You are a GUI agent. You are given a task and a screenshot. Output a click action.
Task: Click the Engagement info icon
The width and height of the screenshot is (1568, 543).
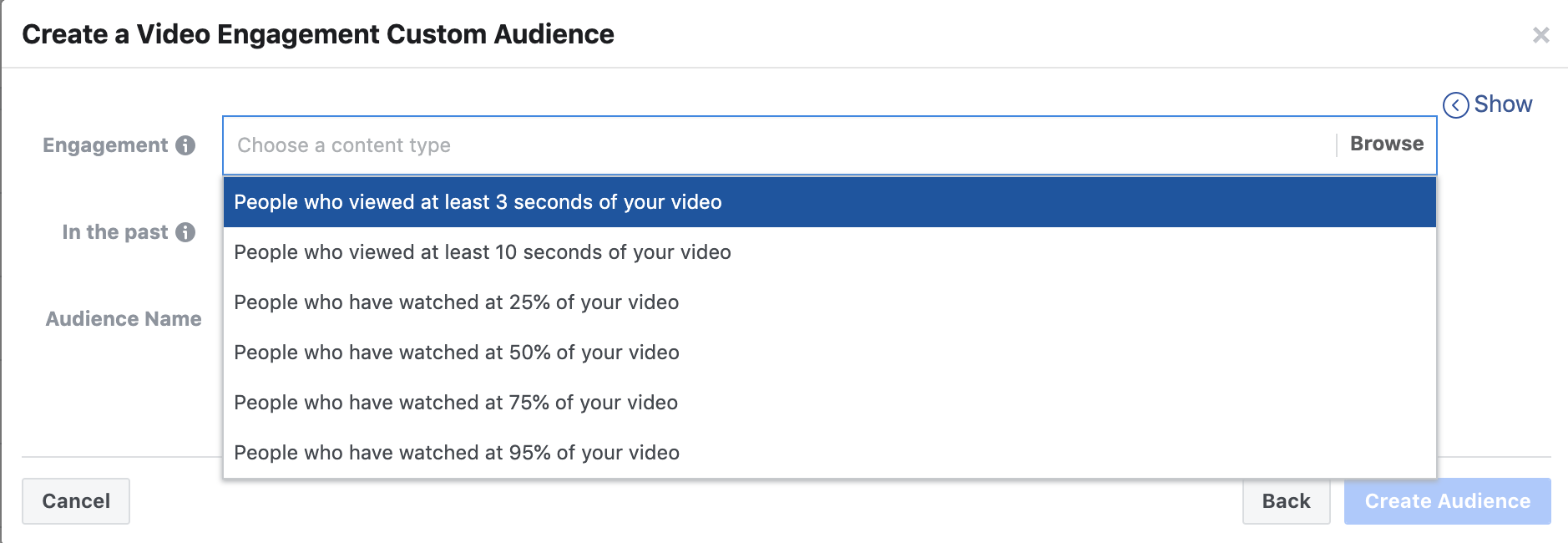185,145
